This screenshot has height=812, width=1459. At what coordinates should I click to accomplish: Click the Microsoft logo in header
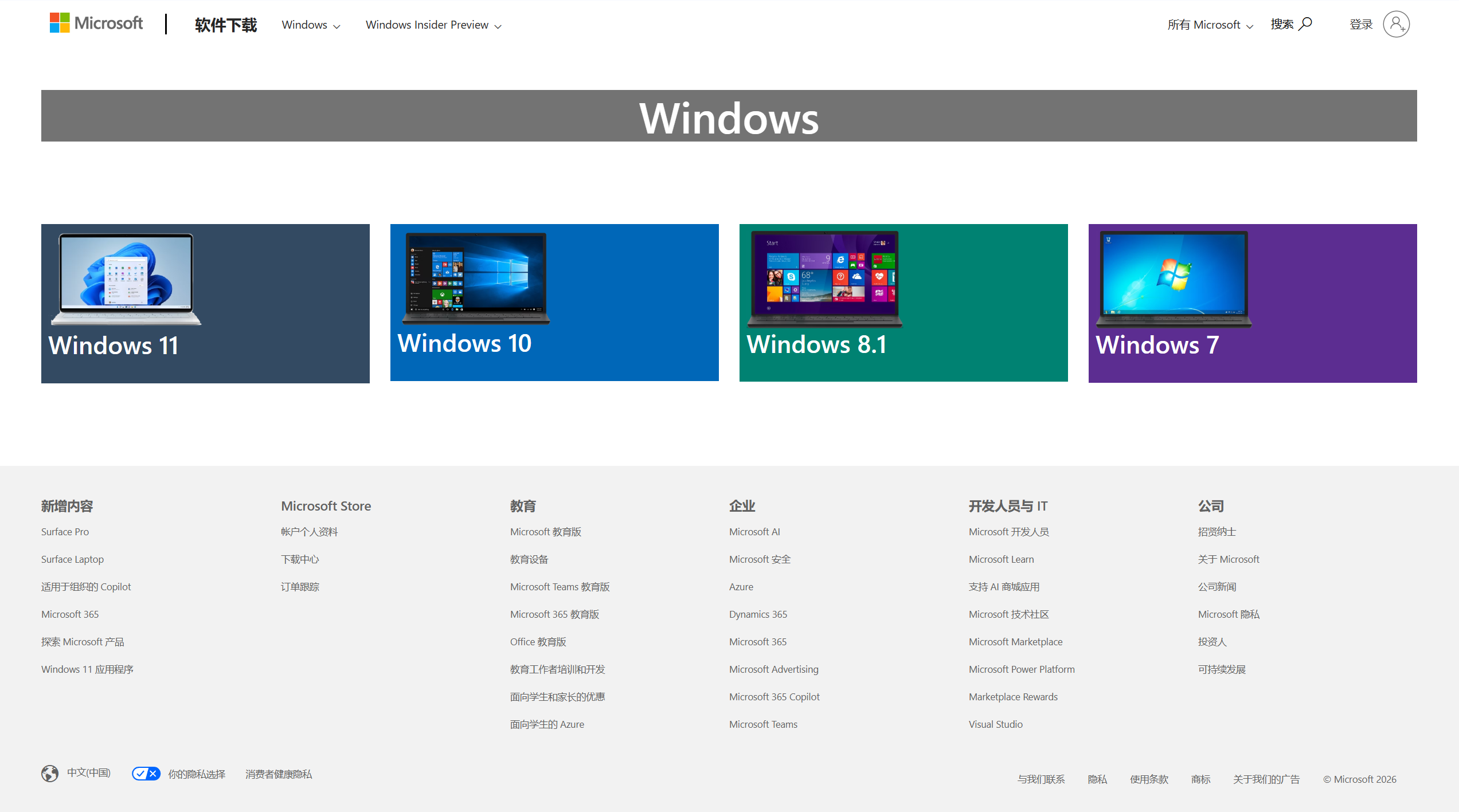pyautogui.click(x=96, y=23)
